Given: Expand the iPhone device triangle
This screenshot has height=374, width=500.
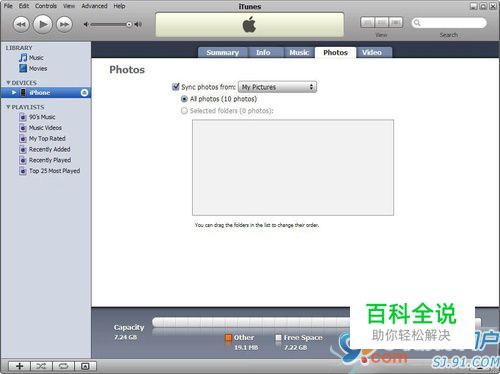Looking at the screenshot, I should pyautogui.click(x=14, y=92).
